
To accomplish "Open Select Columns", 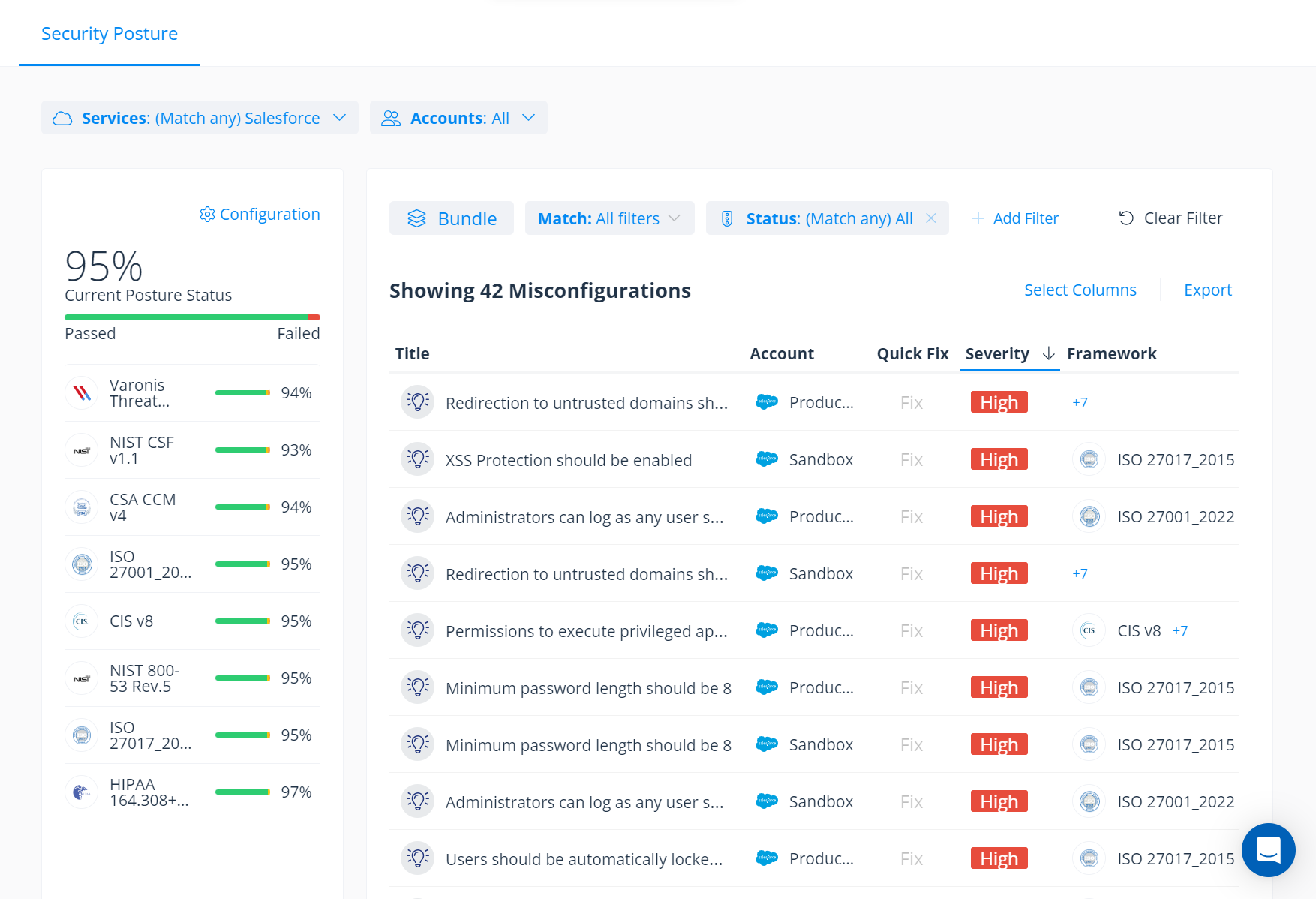I will [x=1080, y=290].
